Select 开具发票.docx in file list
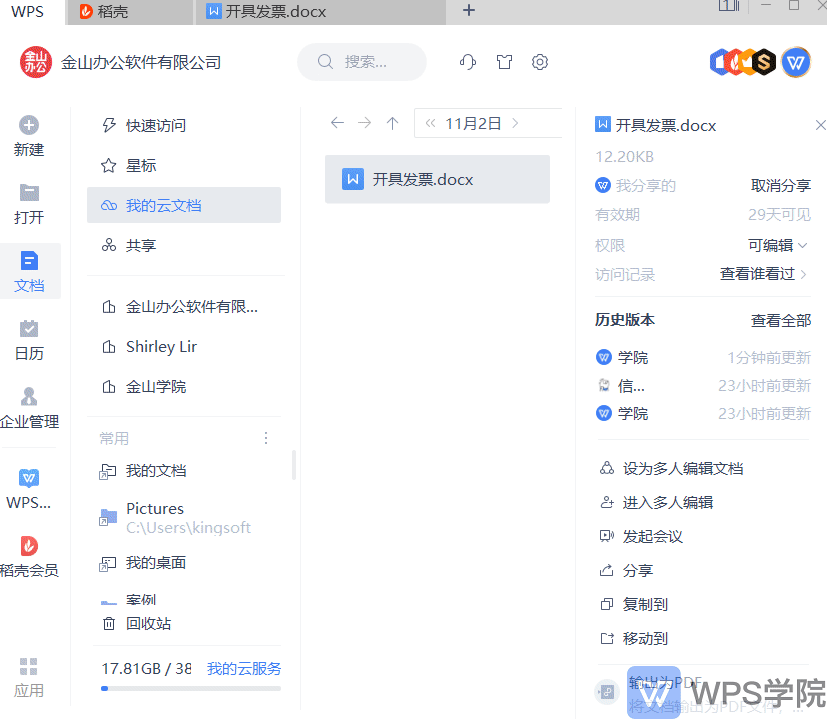The width and height of the screenshot is (827, 719). 437,179
